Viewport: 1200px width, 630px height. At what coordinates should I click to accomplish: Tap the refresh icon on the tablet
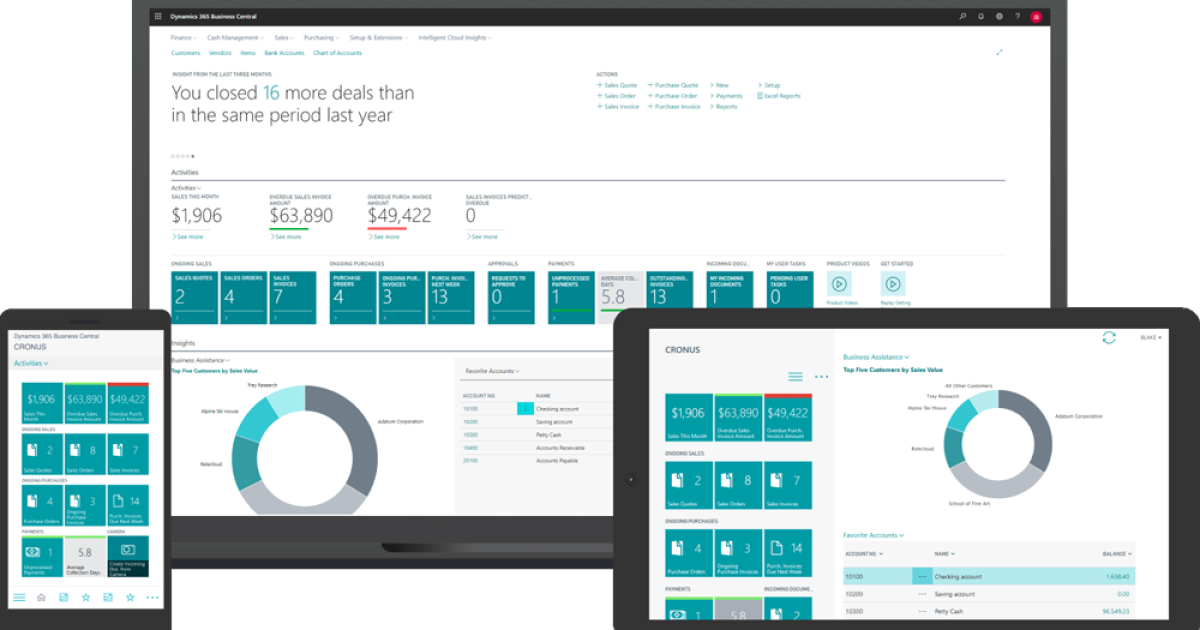point(1108,338)
